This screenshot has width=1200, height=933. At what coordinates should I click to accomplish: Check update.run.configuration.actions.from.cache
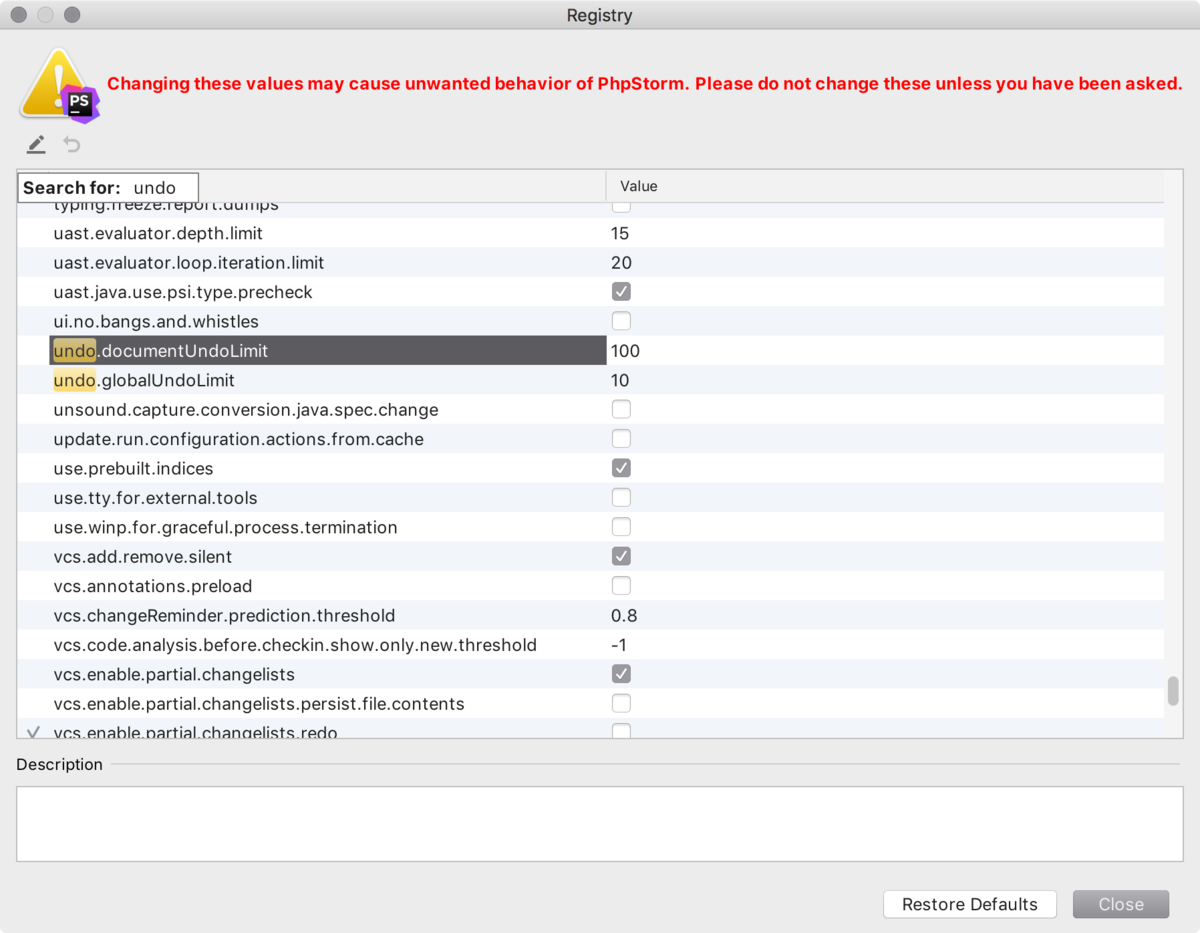621,438
